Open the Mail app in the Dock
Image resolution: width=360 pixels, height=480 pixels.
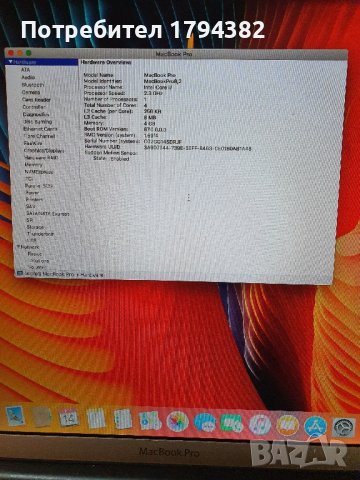15,416
